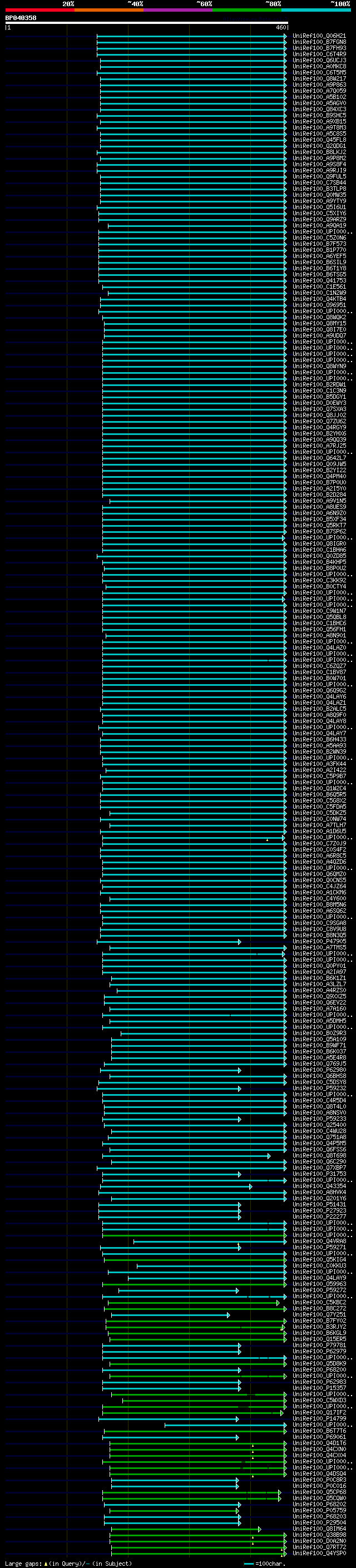Viewport: 356px width, 1568px height.
Task: Click hit label UniRef100_Q9FUL5
Action: tap(319, 176)
